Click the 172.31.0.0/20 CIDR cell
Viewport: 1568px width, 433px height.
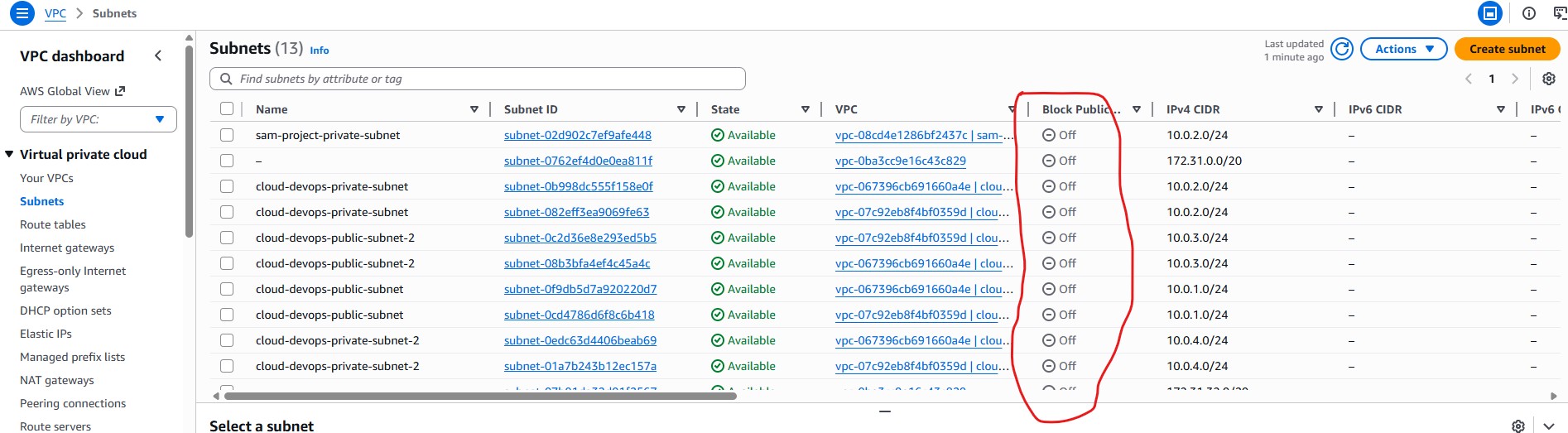click(1205, 161)
